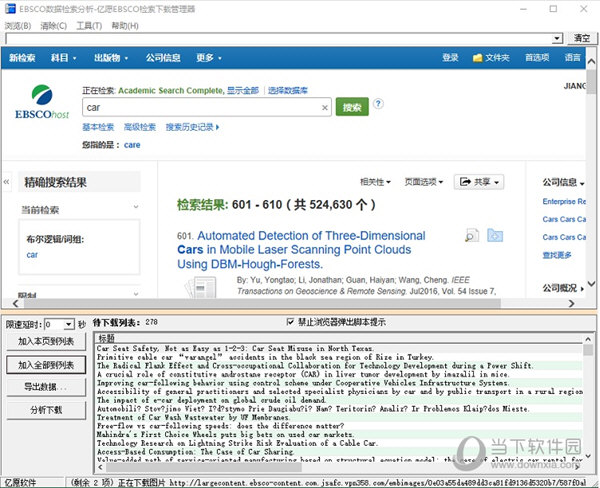Expand the 更多 dropdown menu
The height and width of the screenshot is (488, 600).
tap(209, 58)
